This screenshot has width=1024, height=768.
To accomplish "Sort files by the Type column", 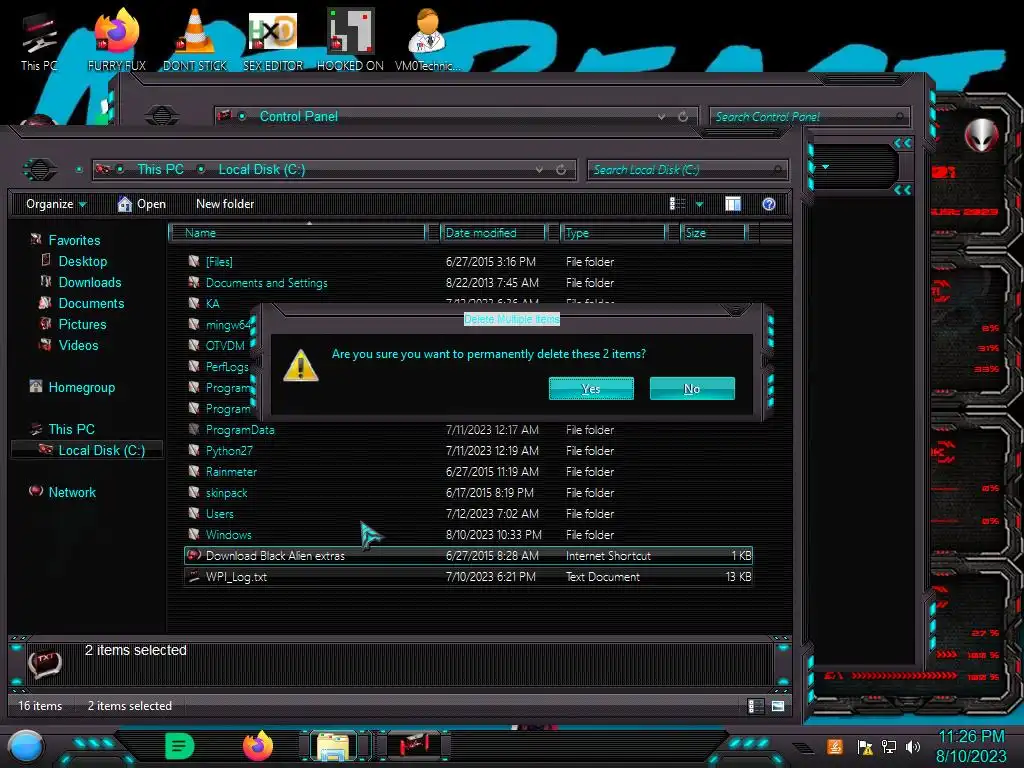I will (x=613, y=232).
